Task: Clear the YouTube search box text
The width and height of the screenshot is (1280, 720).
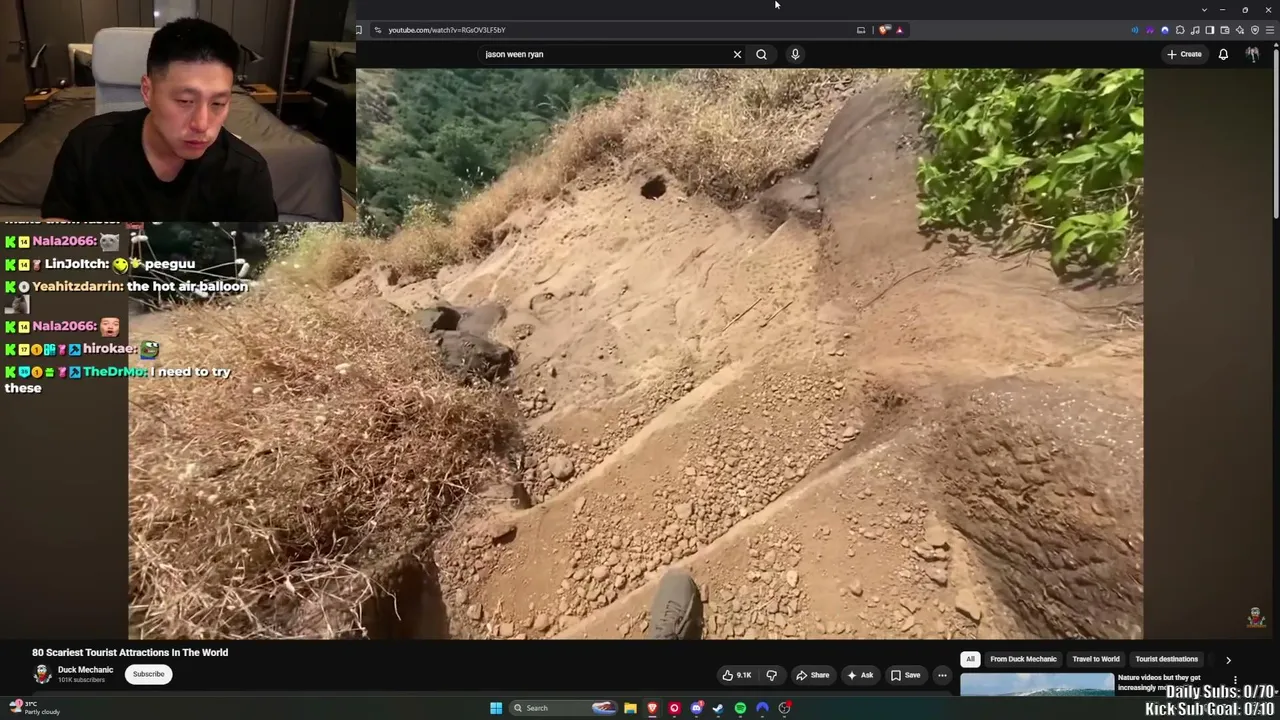Action: coord(737,54)
